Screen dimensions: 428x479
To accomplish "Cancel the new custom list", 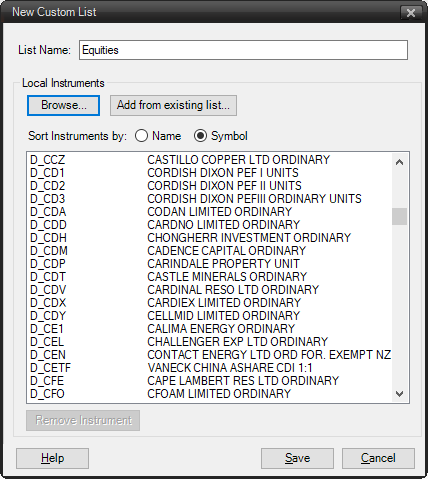I will click(378, 458).
